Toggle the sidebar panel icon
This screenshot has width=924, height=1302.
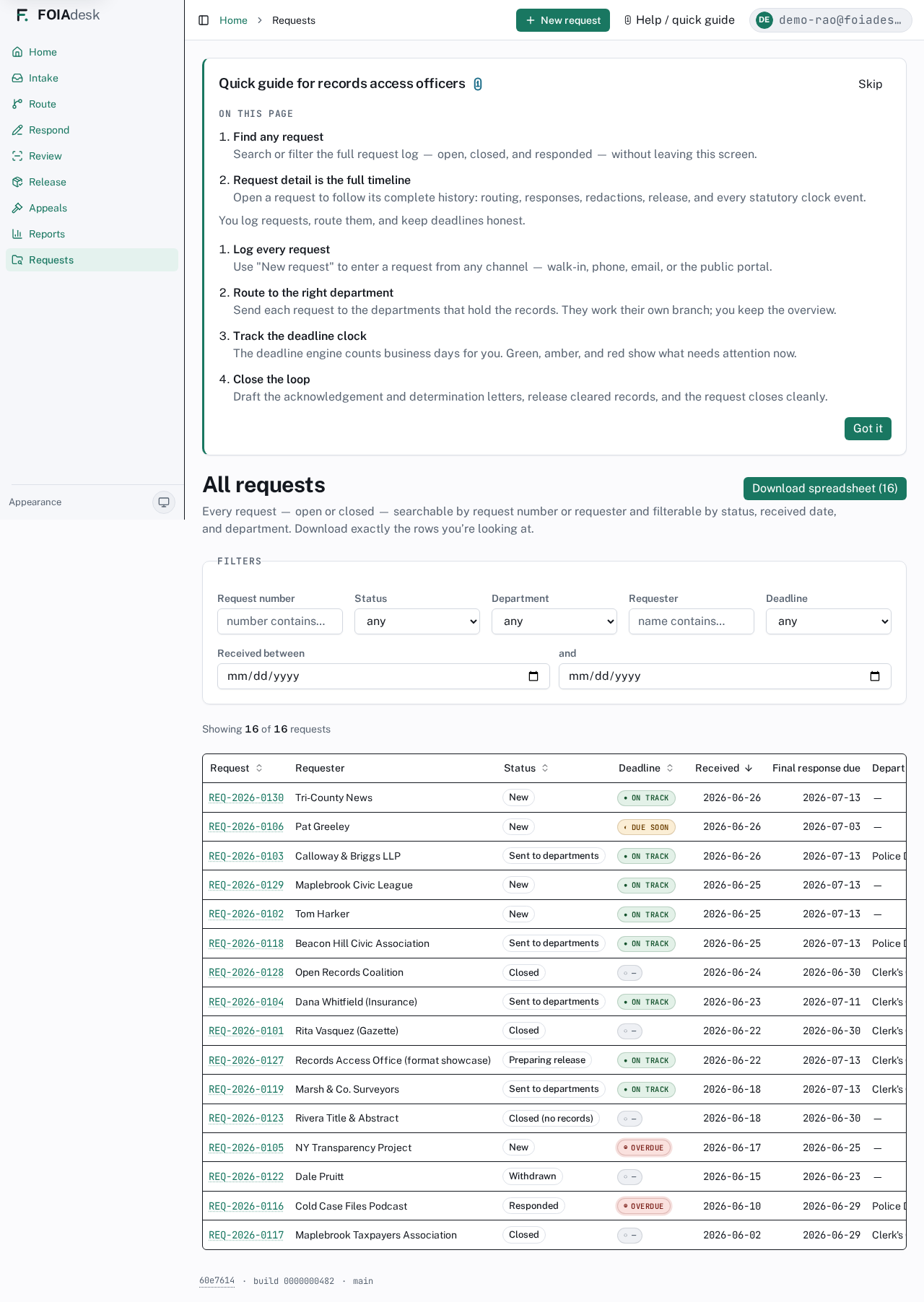click(x=204, y=20)
